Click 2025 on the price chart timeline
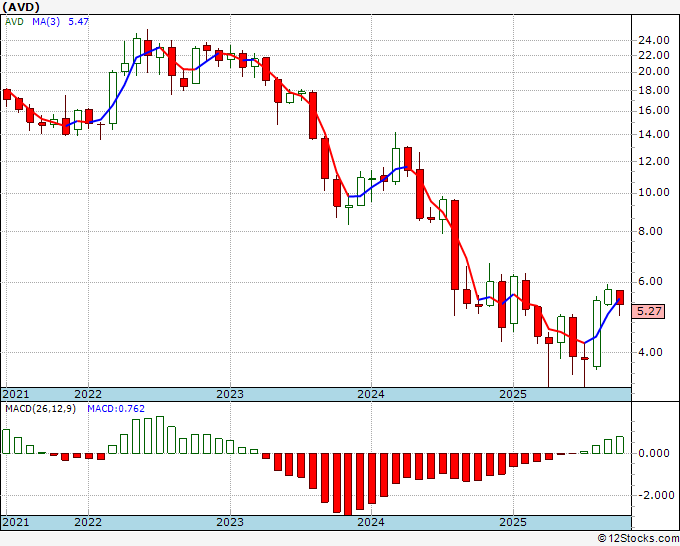The image size is (680, 546). coord(513,394)
